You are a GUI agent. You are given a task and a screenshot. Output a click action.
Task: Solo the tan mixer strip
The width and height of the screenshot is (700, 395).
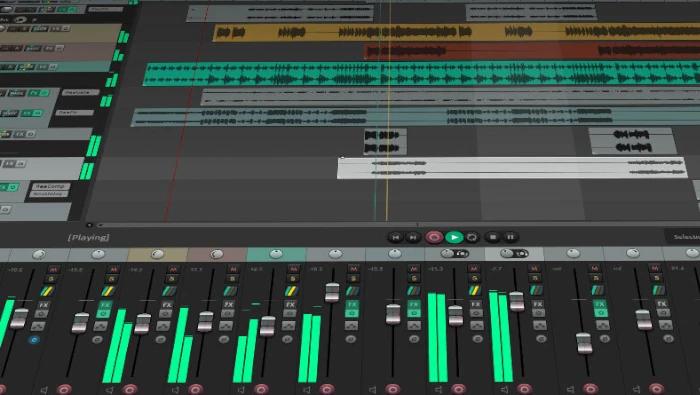pyautogui.click(x=171, y=279)
